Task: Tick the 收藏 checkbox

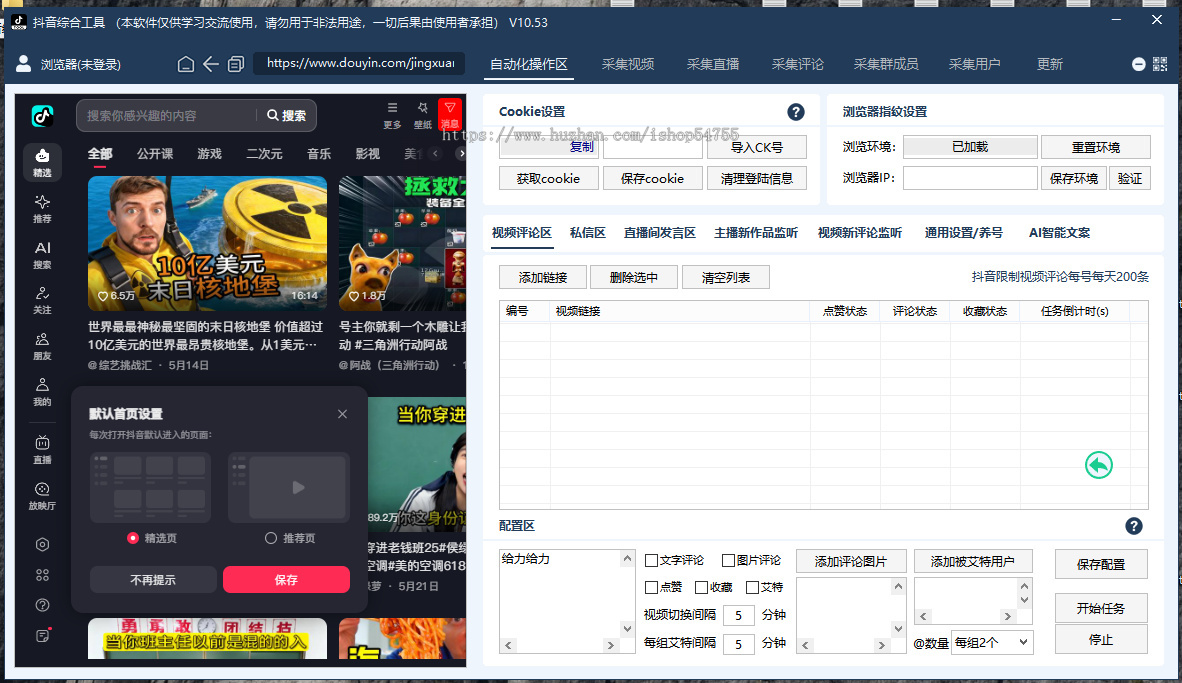Action: pos(701,587)
